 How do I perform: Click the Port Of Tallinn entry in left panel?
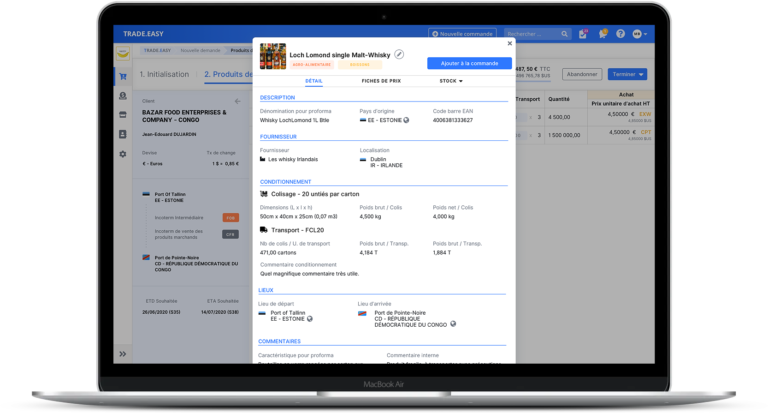pyautogui.click(x=169, y=197)
